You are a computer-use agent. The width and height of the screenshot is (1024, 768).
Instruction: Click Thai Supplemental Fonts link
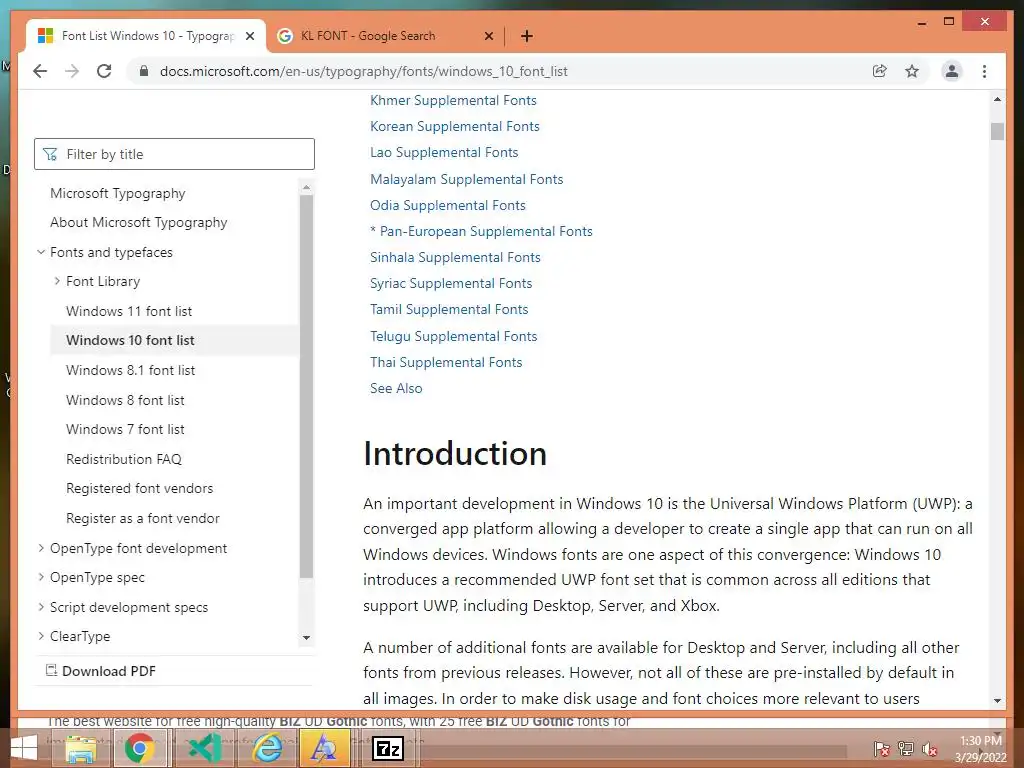[x=446, y=362]
